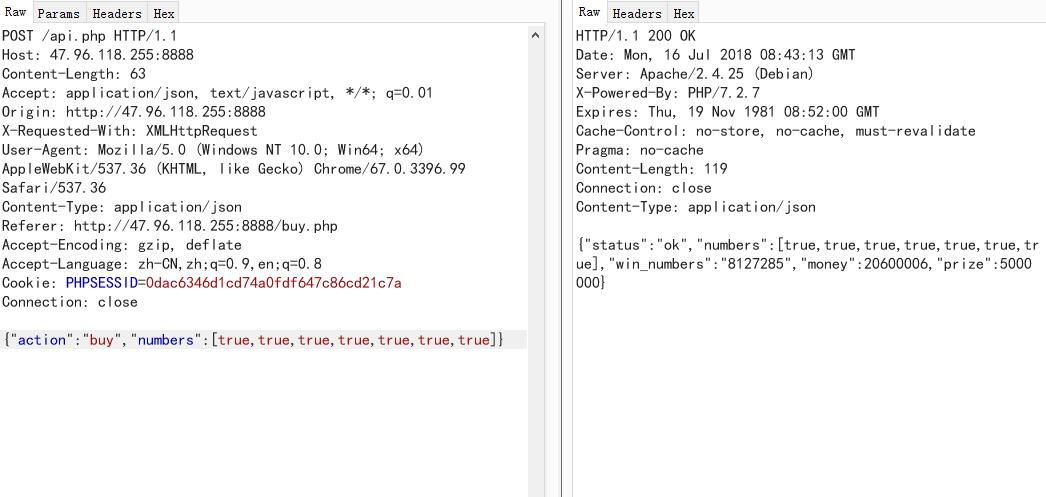Image resolution: width=1046 pixels, height=497 pixels.
Task: Click the Host header line
Action: [97, 55]
